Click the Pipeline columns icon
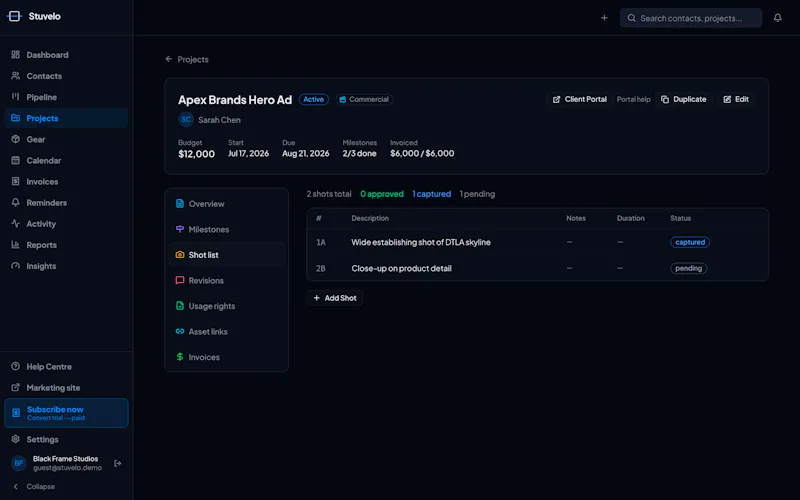 pyautogui.click(x=16, y=97)
